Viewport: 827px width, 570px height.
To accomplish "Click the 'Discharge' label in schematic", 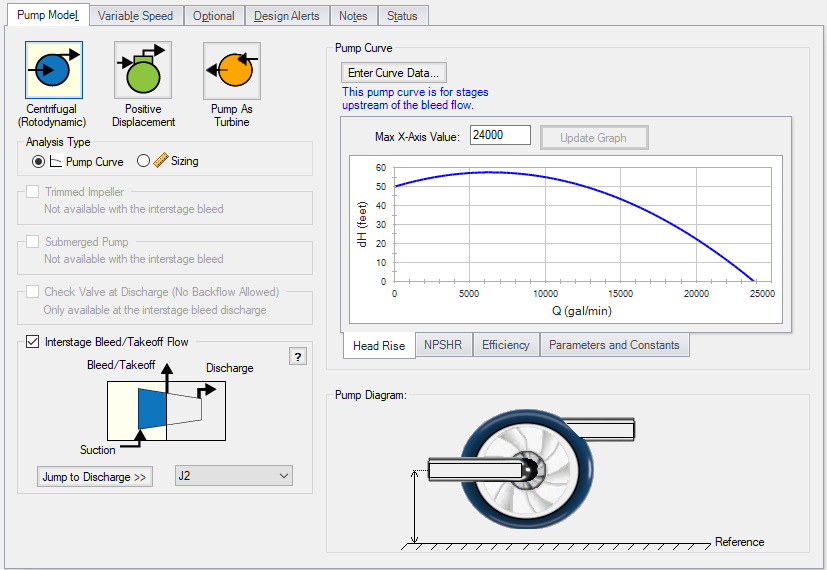I will [x=229, y=368].
